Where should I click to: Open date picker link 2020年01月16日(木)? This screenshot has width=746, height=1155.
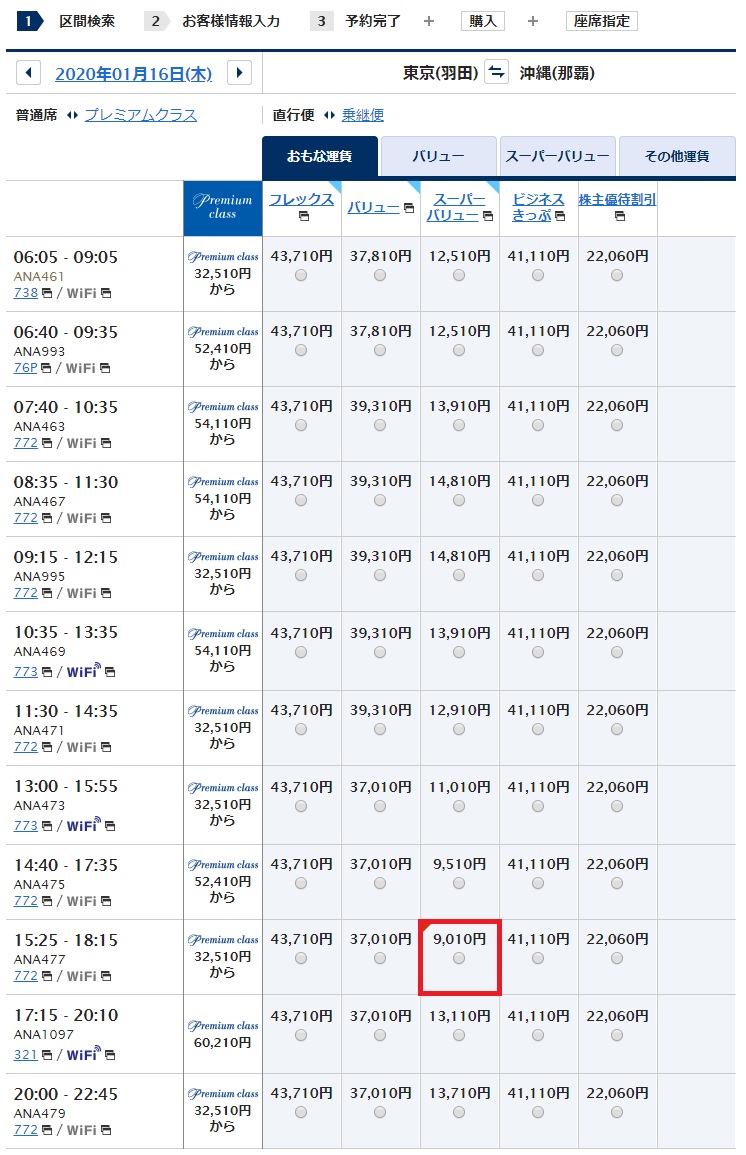coord(133,74)
